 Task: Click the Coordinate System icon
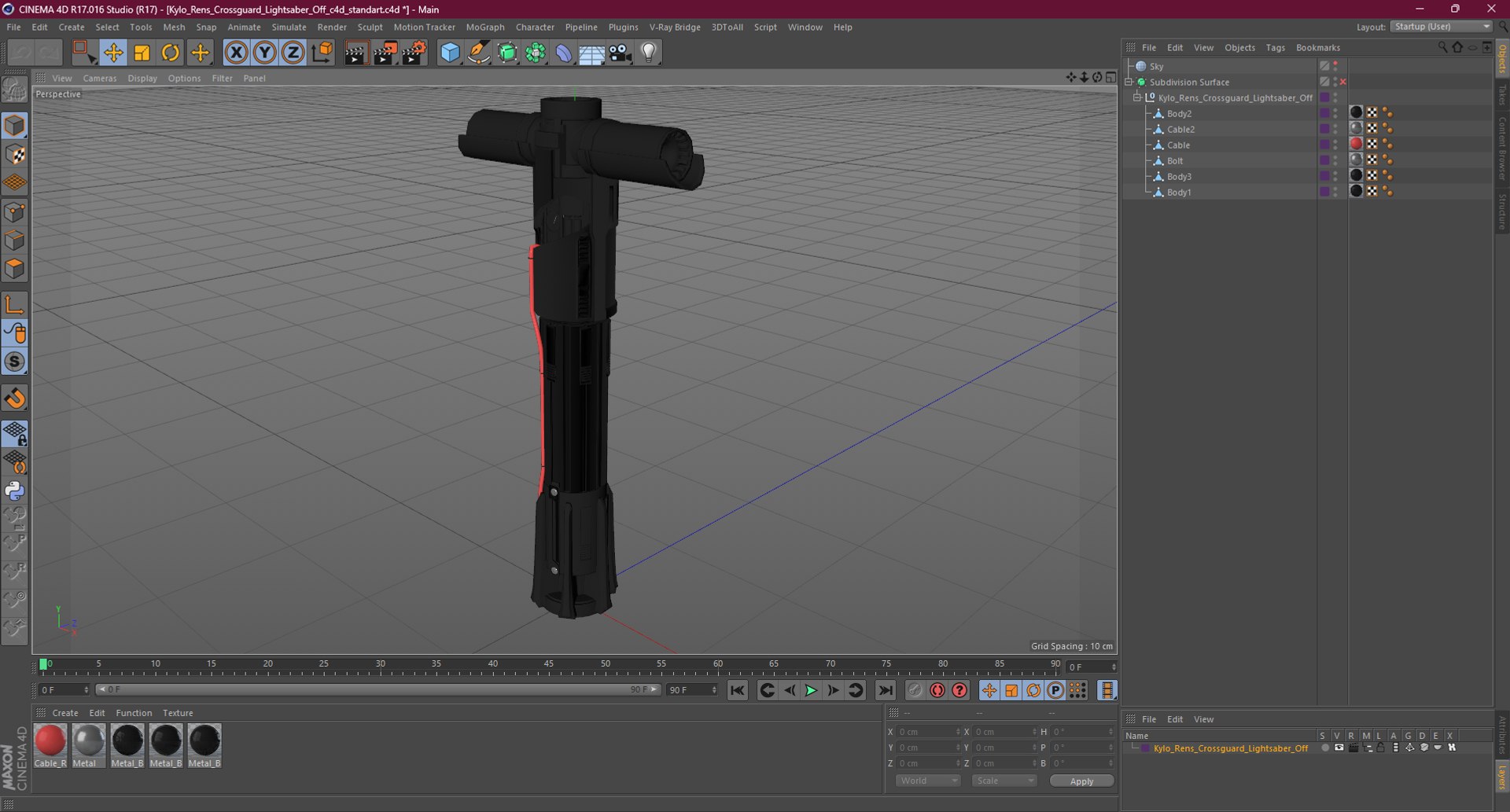tap(322, 53)
